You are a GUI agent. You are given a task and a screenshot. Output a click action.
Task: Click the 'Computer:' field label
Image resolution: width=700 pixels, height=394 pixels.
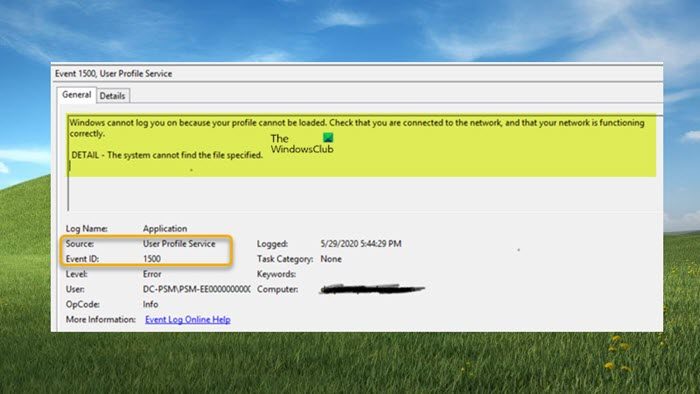click(x=277, y=289)
